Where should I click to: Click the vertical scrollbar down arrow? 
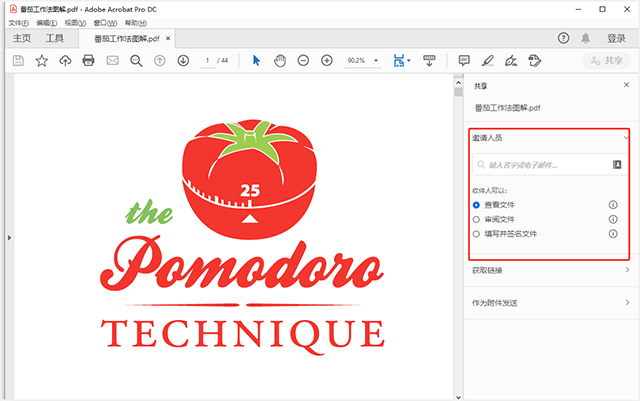(x=458, y=397)
